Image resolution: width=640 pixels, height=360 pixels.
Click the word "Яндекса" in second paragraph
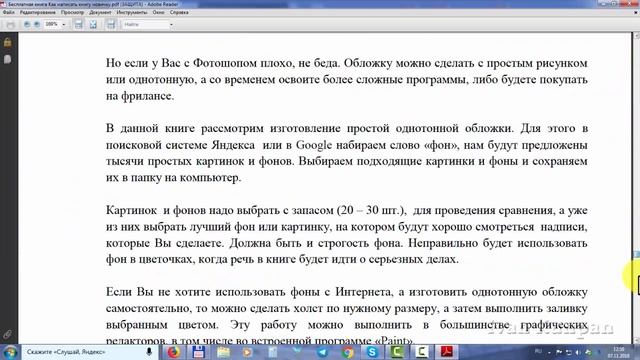(233, 145)
